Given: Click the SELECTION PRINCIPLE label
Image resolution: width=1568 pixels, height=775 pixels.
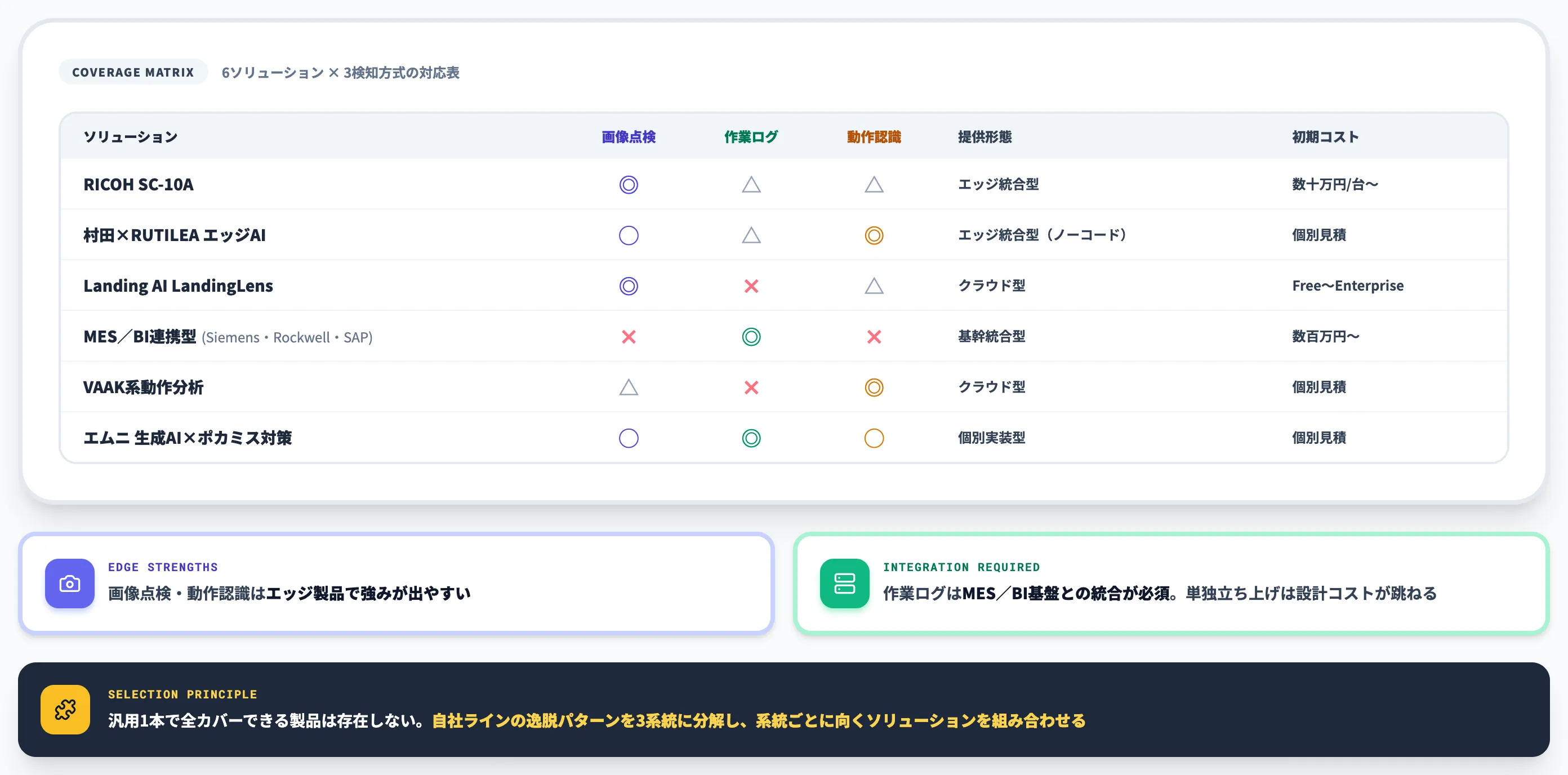Looking at the screenshot, I should pyautogui.click(x=182, y=694).
